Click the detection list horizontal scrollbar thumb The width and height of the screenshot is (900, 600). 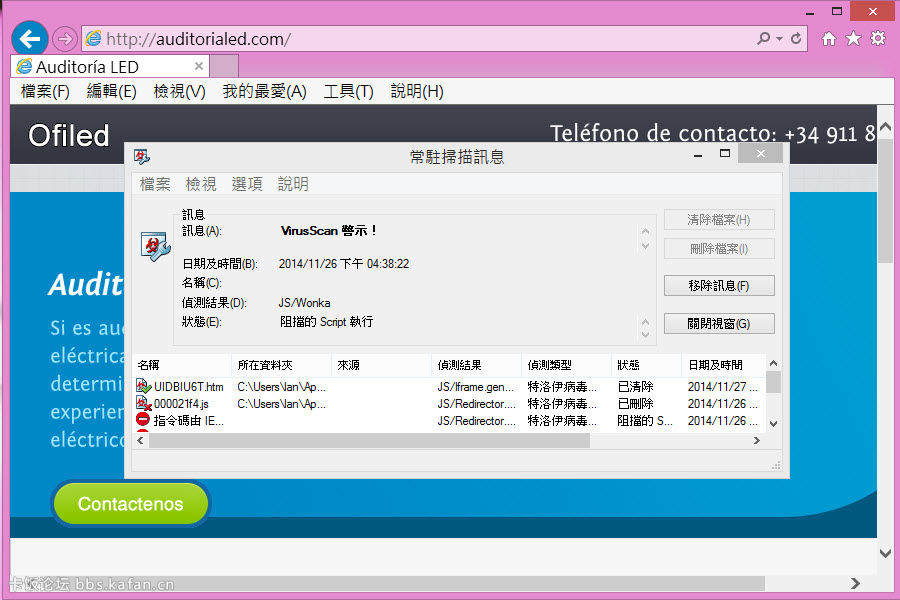[369, 440]
